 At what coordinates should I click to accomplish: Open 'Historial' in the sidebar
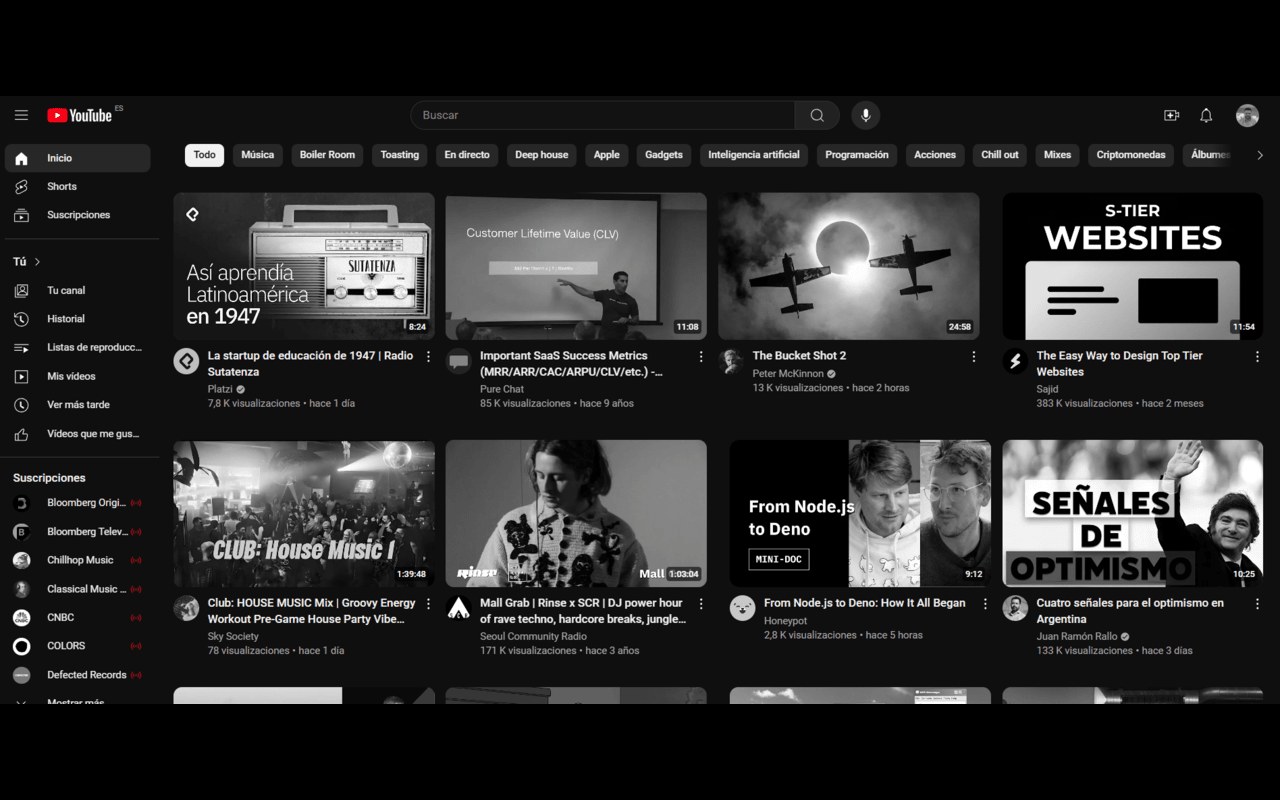(x=66, y=318)
